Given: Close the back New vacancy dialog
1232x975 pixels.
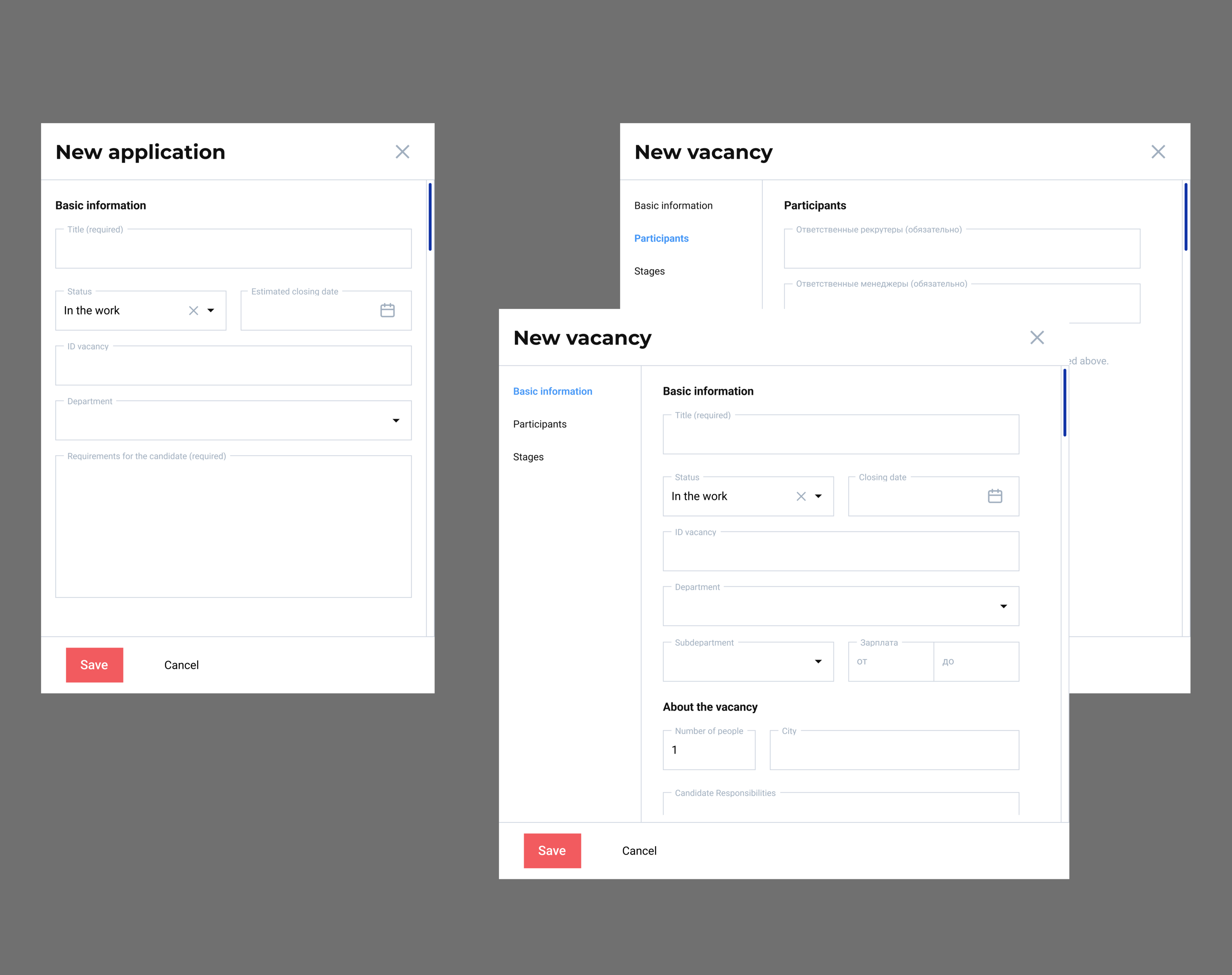Looking at the screenshot, I should coord(1158,152).
